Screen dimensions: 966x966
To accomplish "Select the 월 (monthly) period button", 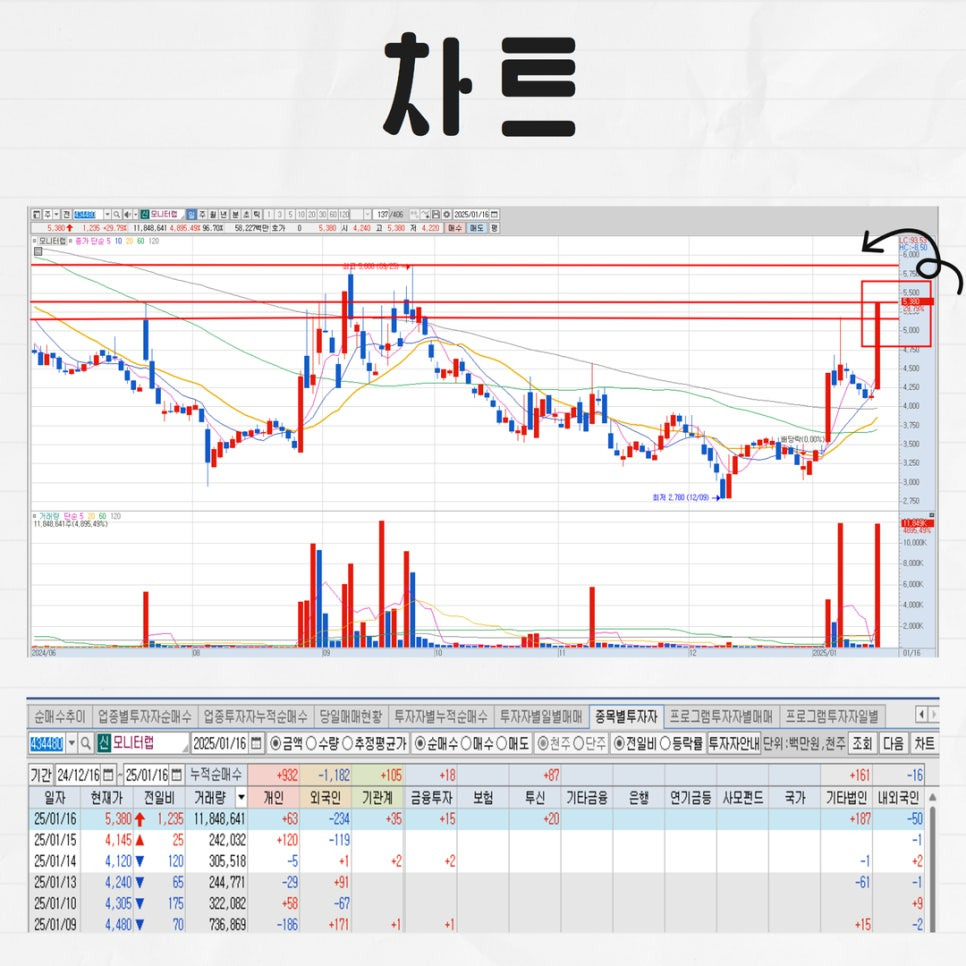I will (213, 214).
